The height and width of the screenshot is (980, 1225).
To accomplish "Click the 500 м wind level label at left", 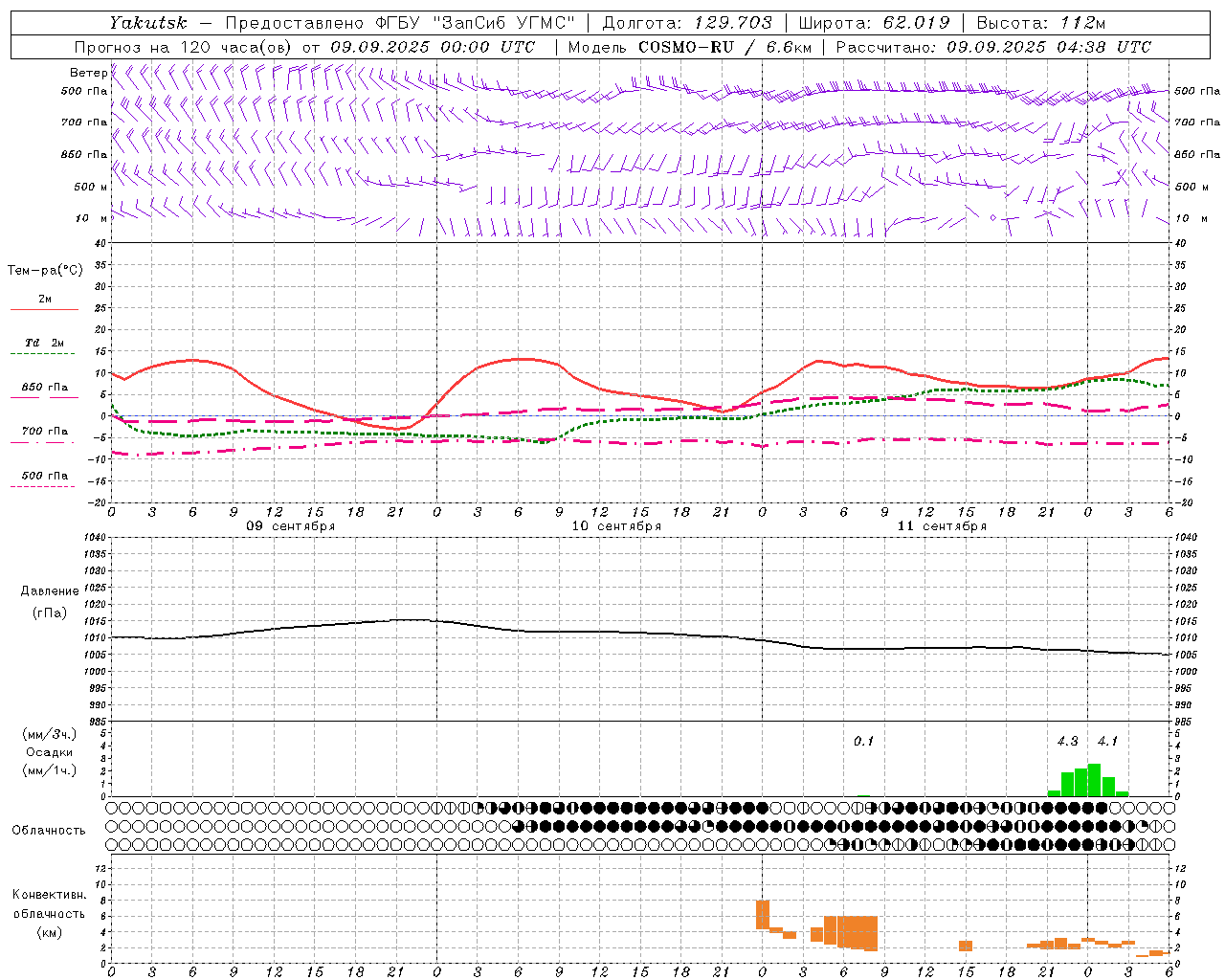I will pyautogui.click(x=92, y=187).
